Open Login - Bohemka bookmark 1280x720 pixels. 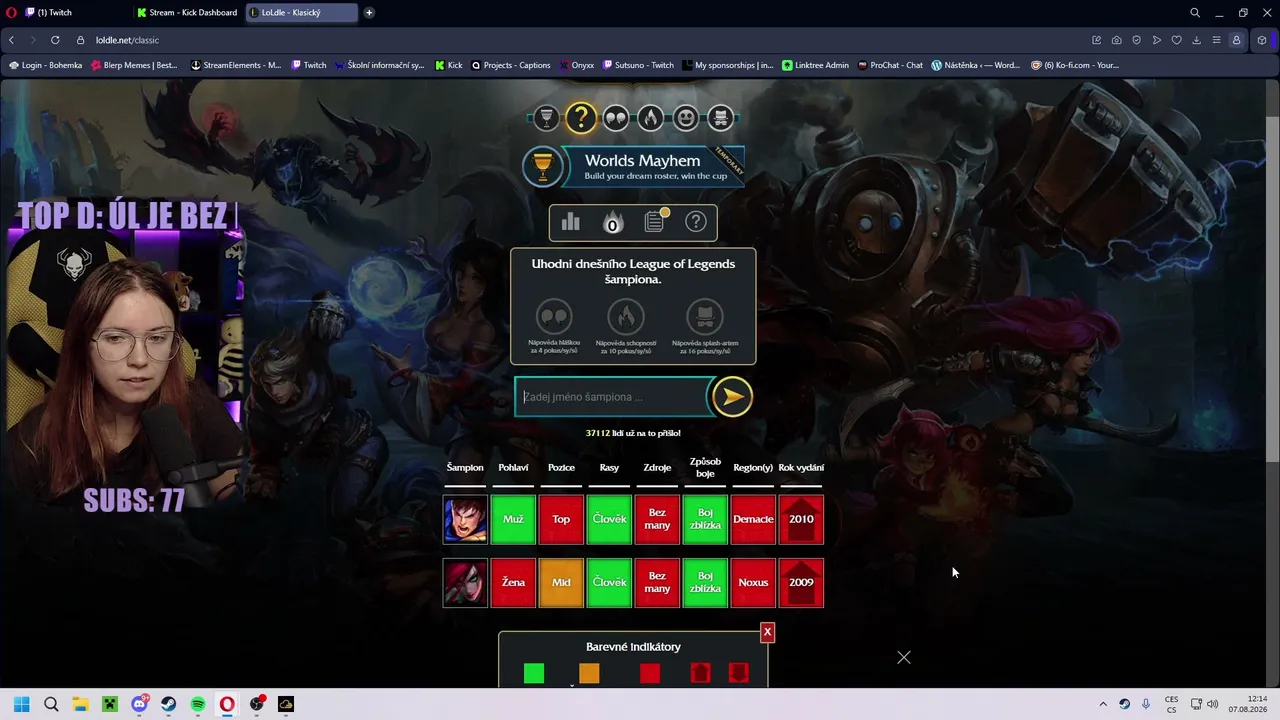pyautogui.click(x=46, y=65)
